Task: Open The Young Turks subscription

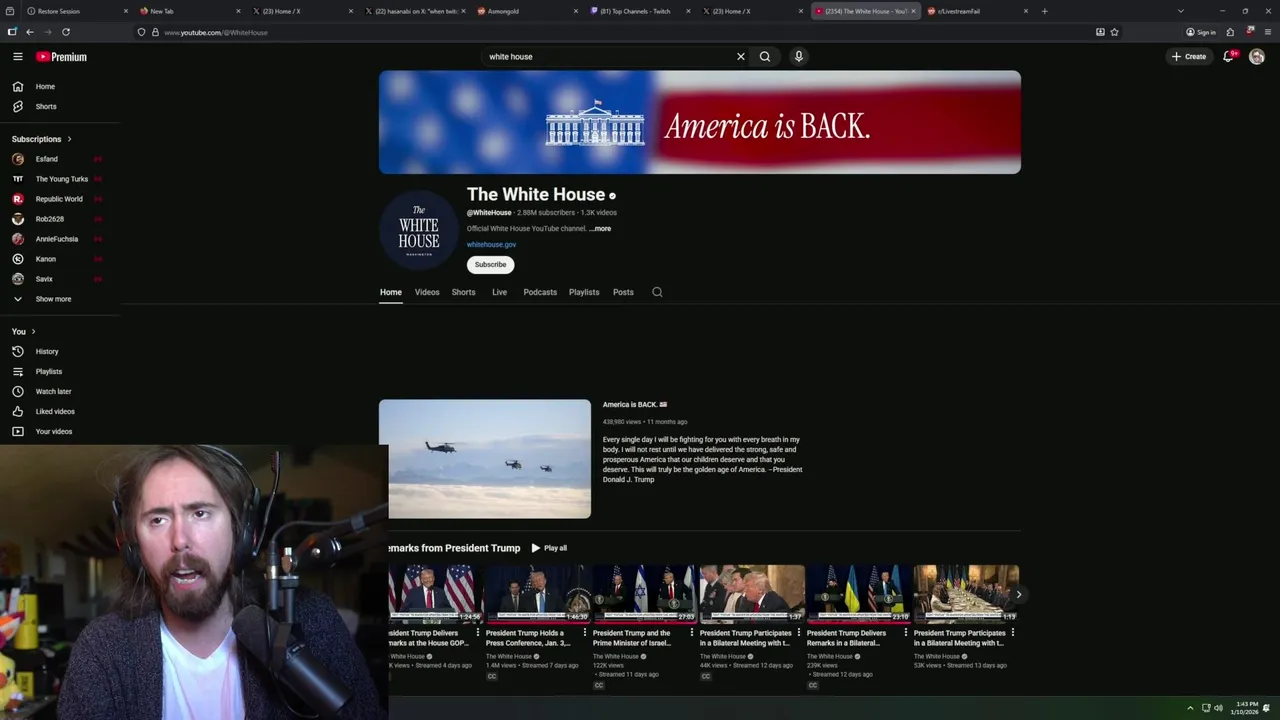Action: coord(60,179)
